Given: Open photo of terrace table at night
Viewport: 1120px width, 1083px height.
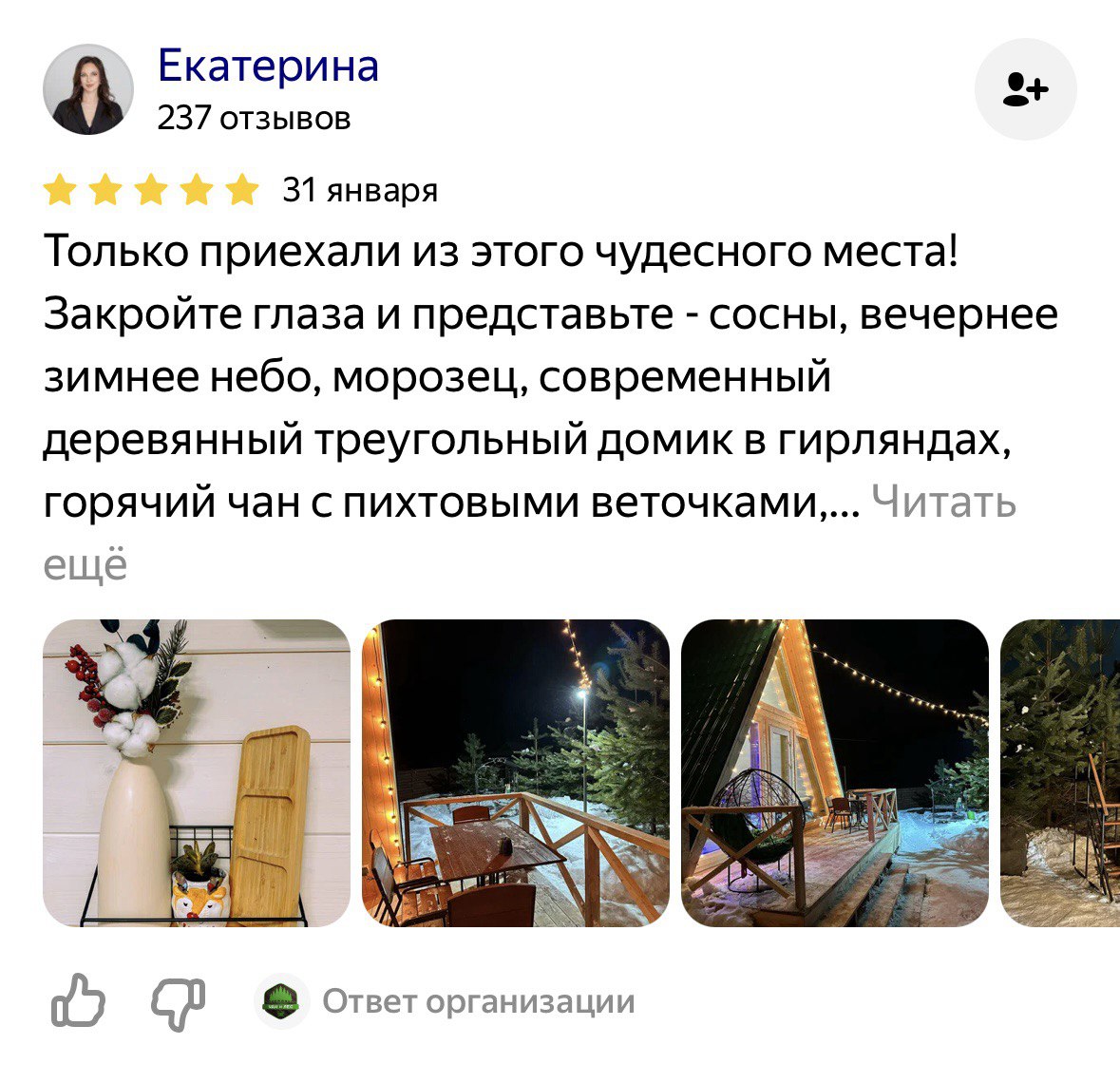Looking at the screenshot, I should (516, 773).
